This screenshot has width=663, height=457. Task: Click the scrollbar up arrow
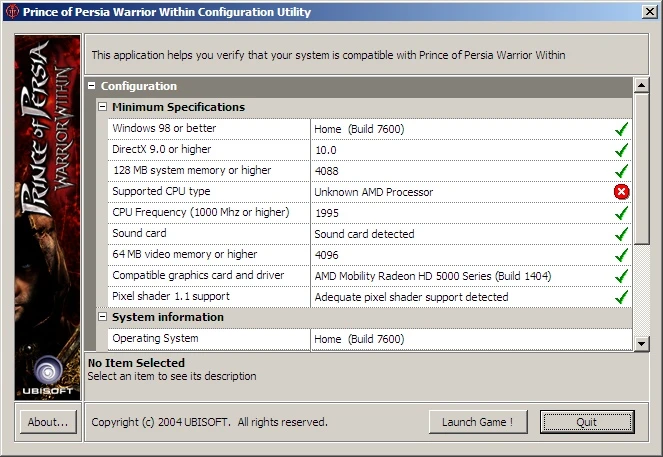pos(641,86)
